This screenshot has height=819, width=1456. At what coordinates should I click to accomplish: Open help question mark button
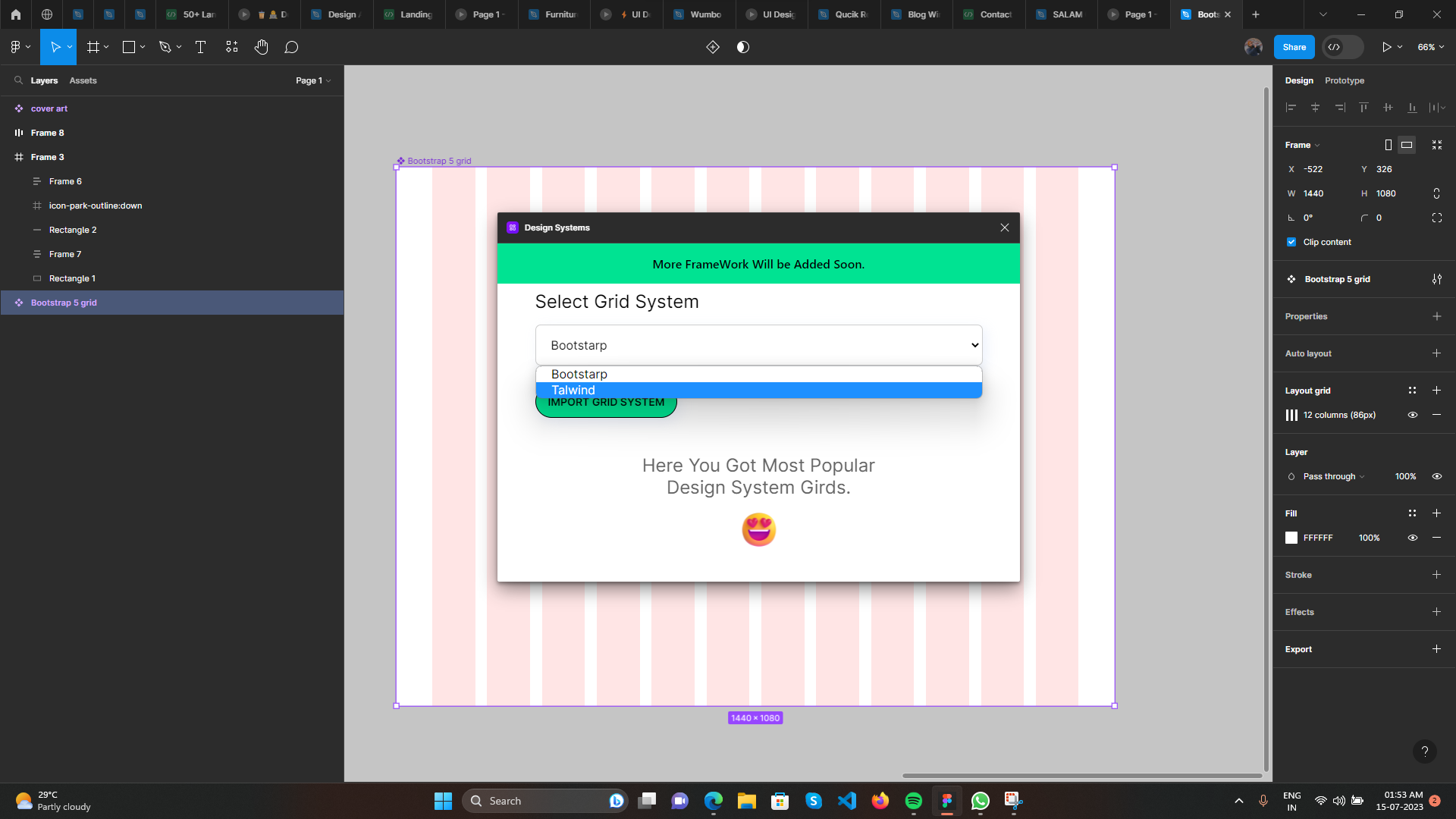pos(1425,752)
